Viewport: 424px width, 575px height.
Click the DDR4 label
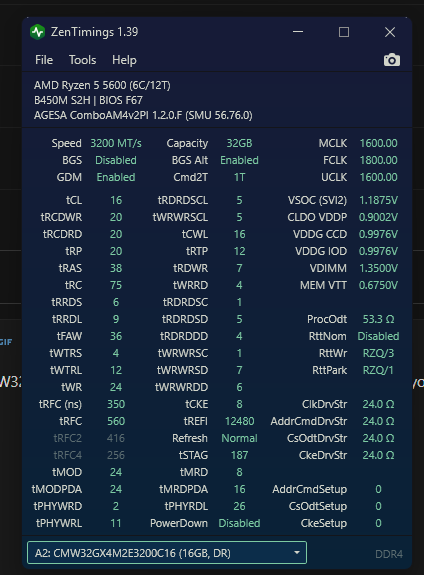coord(389,554)
